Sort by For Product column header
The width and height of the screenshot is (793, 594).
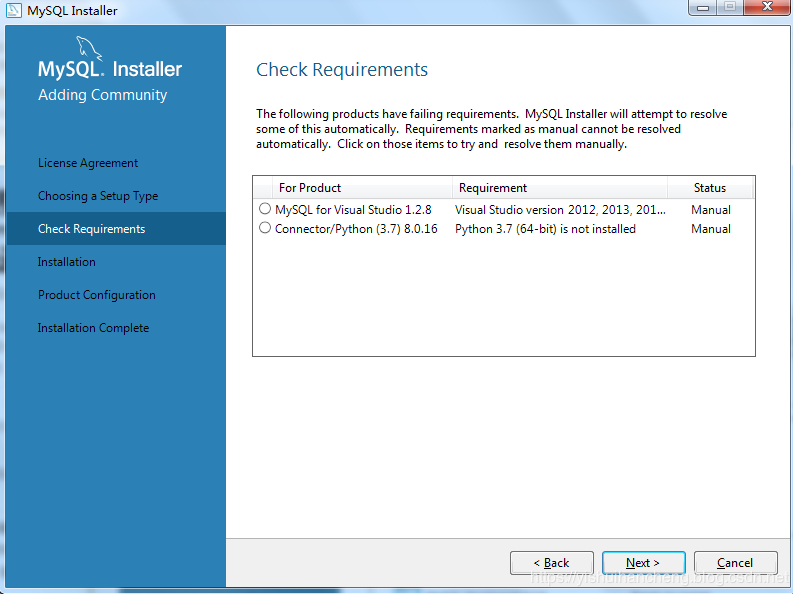(x=362, y=188)
